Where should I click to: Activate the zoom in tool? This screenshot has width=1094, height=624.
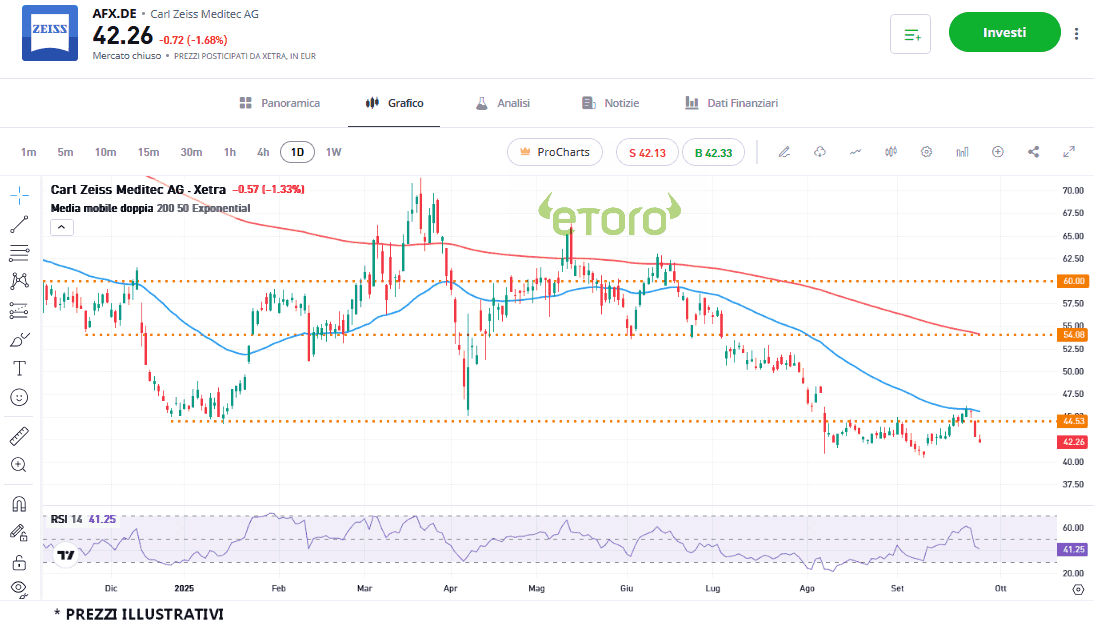(x=19, y=464)
